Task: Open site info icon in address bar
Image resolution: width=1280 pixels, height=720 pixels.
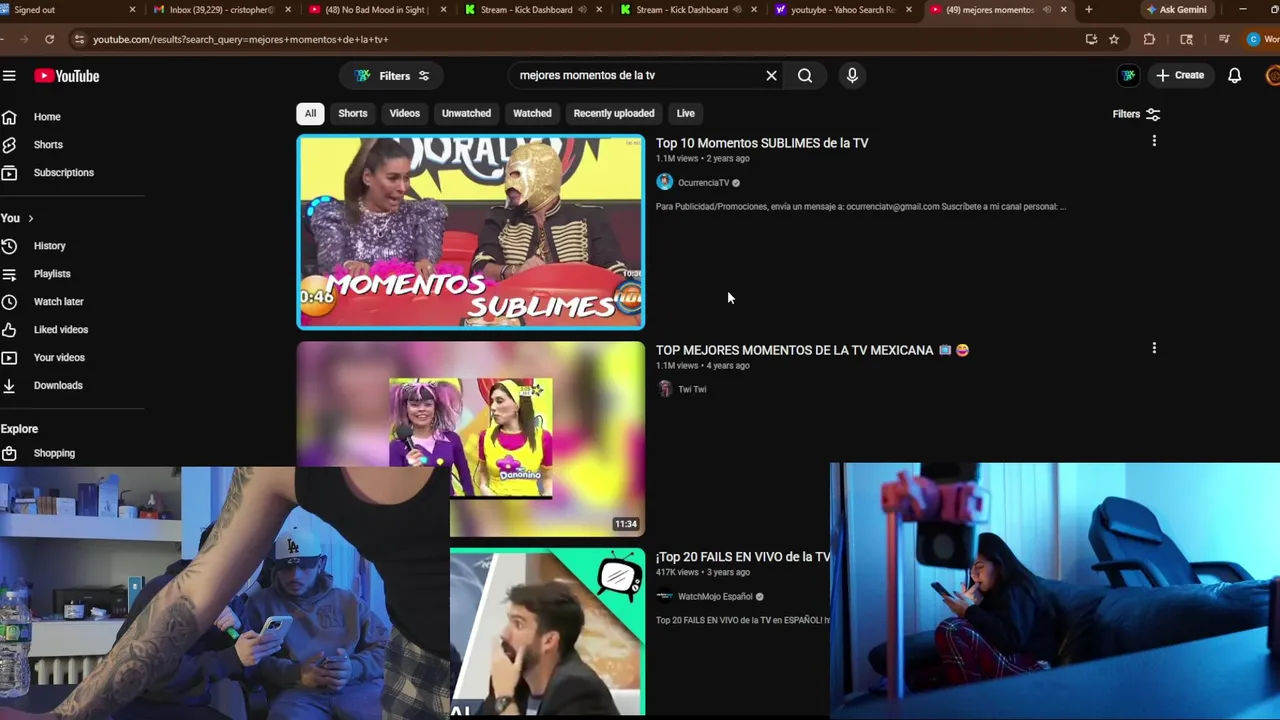Action: (x=79, y=39)
